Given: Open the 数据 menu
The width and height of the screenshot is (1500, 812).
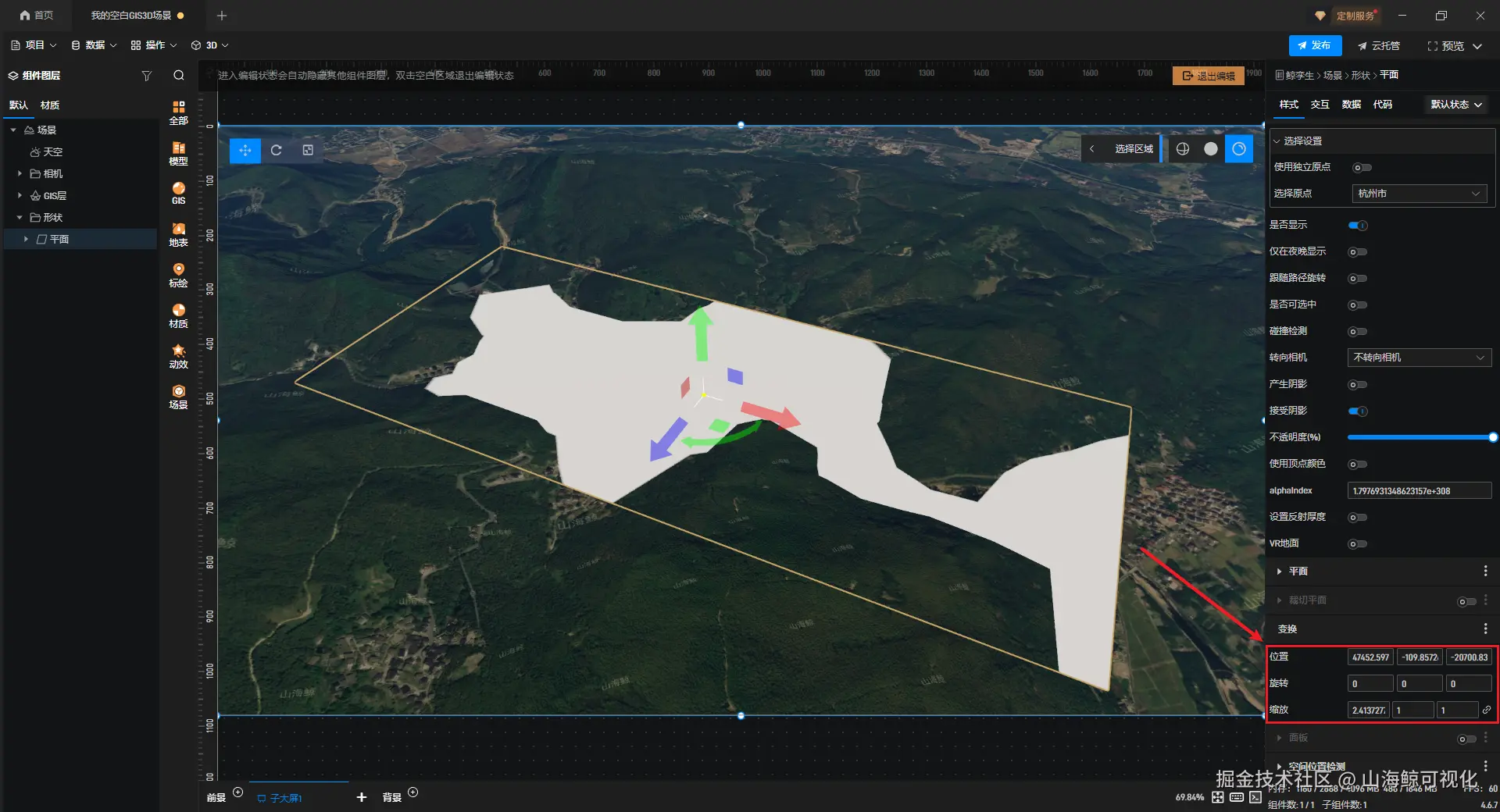Looking at the screenshot, I should point(94,45).
